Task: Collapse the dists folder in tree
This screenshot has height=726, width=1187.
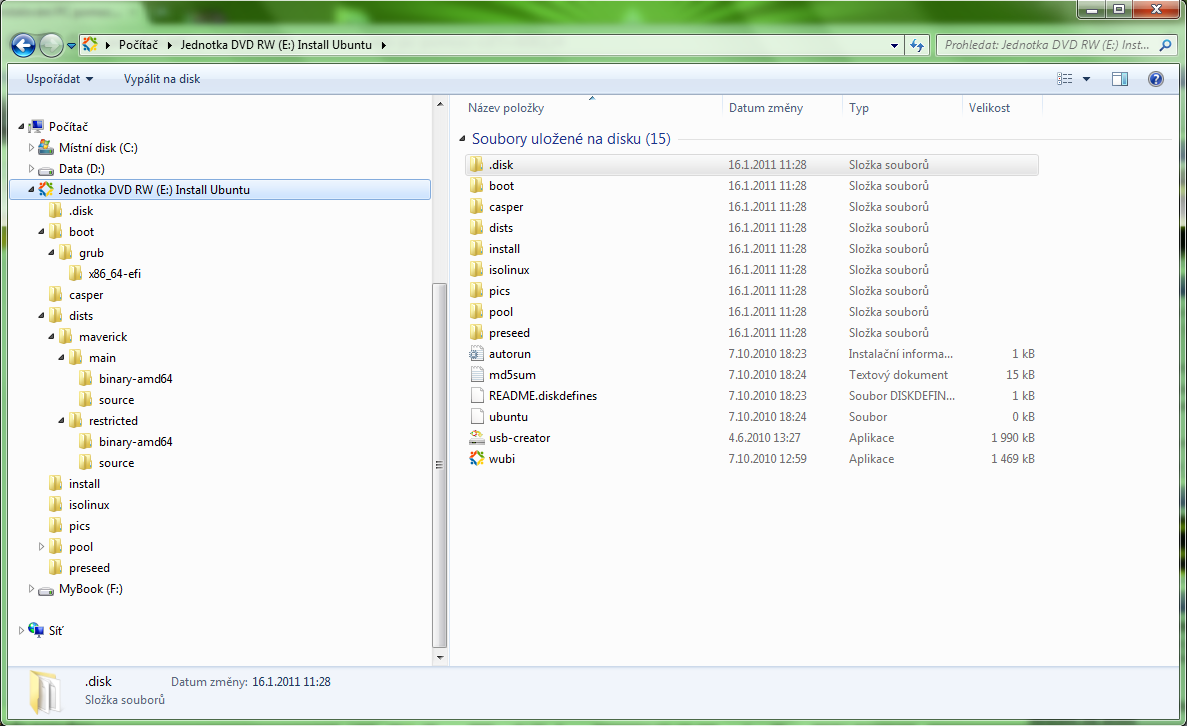Action: tap(42, 316)
